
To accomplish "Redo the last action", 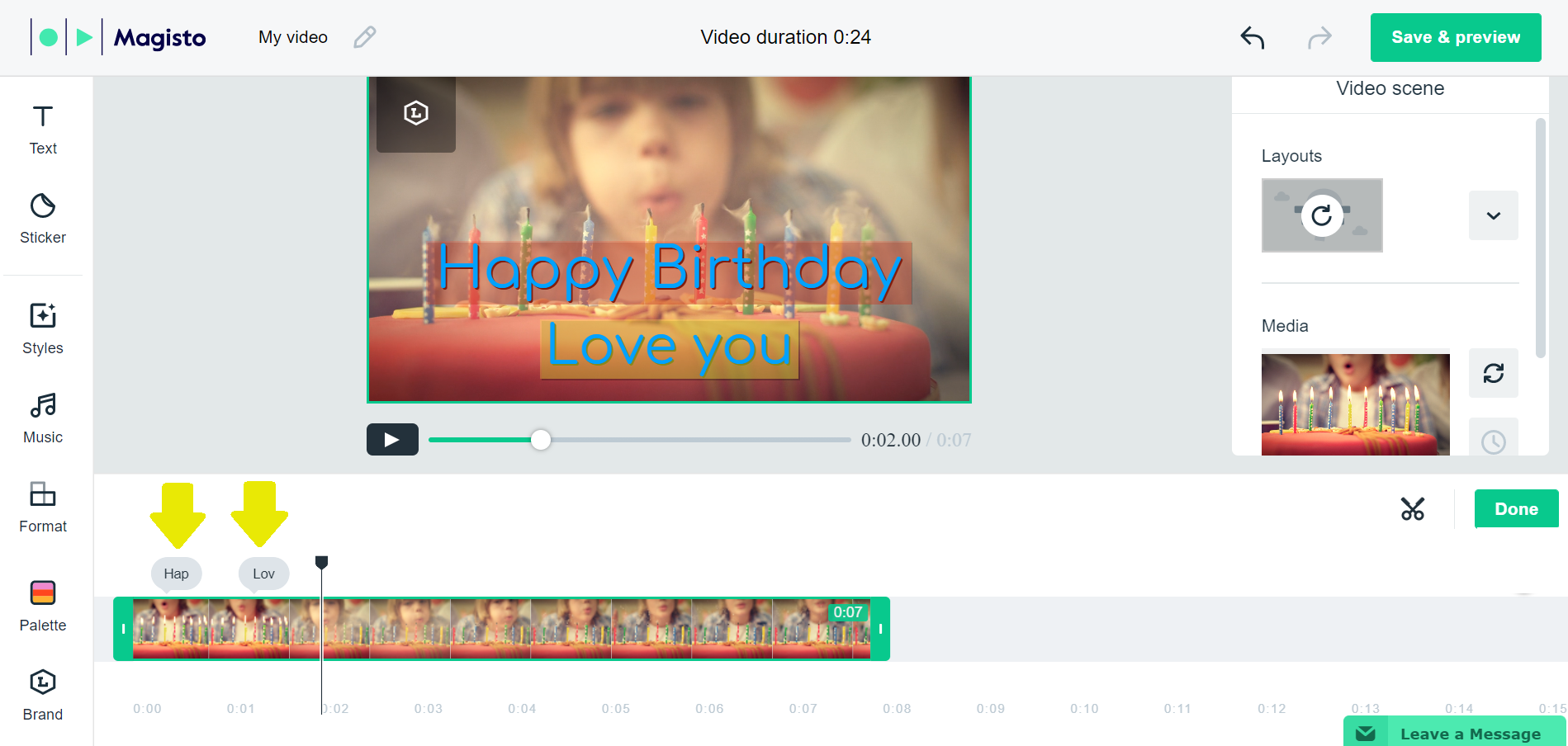I will pos(1319,37).
